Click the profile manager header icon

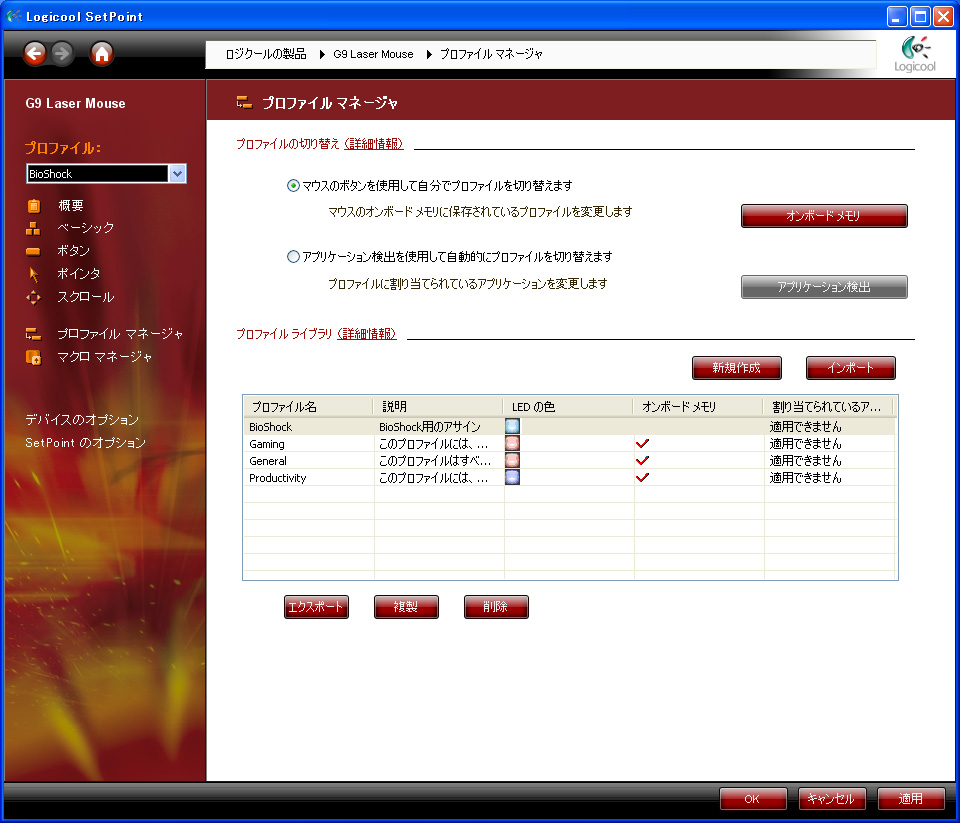(x=244, y=102)
